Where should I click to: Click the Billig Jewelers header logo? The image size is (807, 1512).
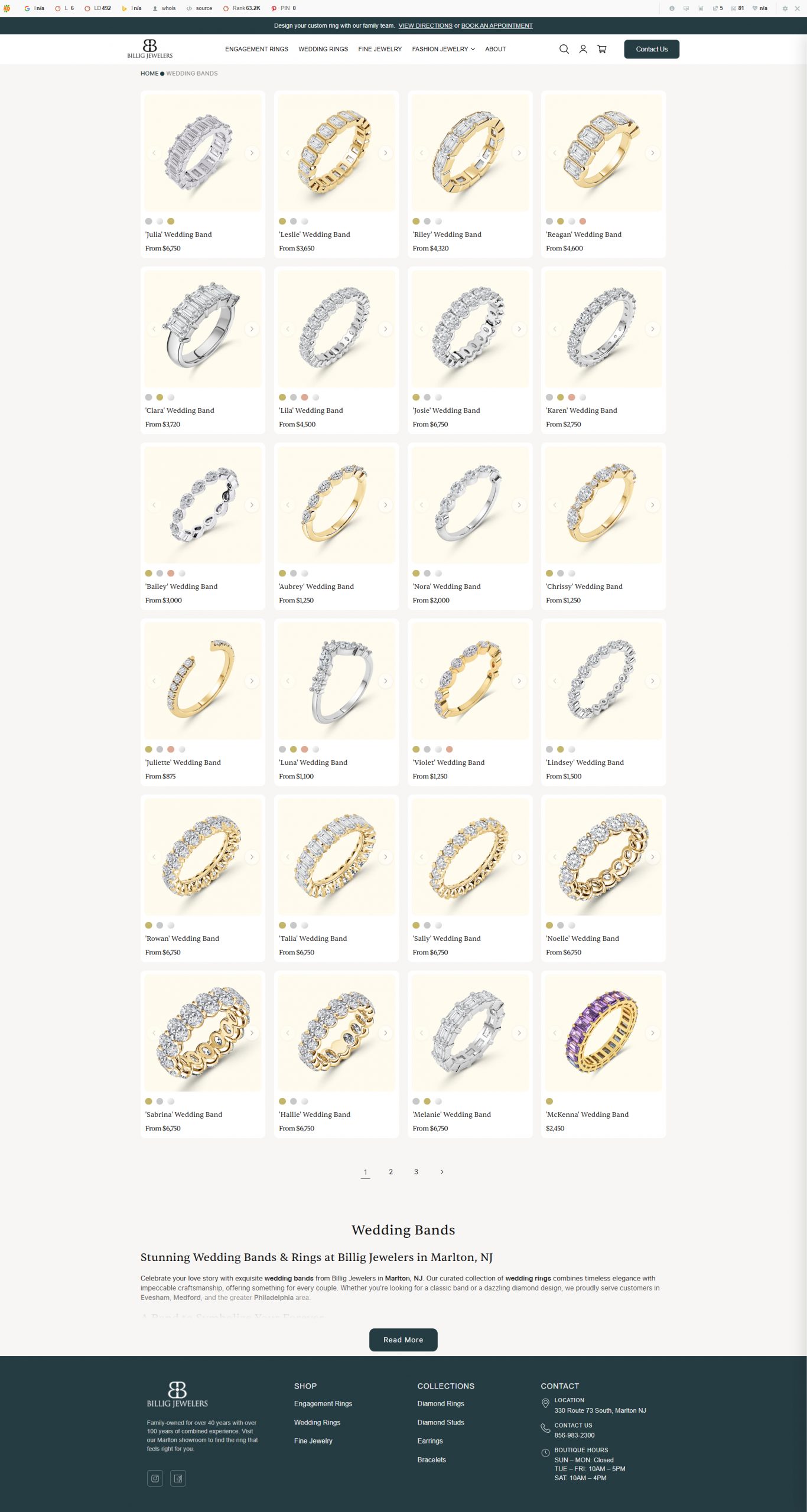coord(150,49)
